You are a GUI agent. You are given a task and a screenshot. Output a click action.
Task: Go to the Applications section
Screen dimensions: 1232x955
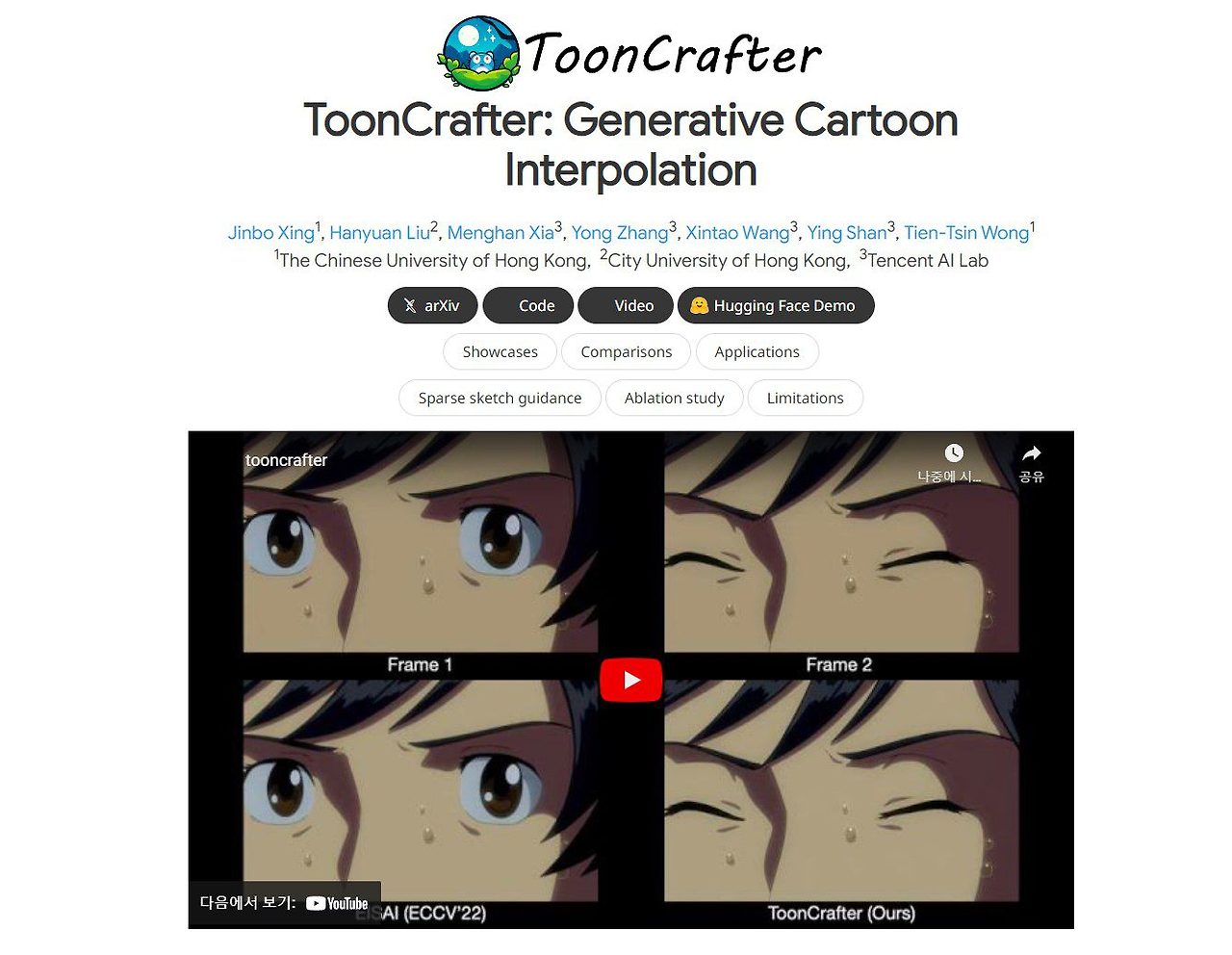coord(757,351)
